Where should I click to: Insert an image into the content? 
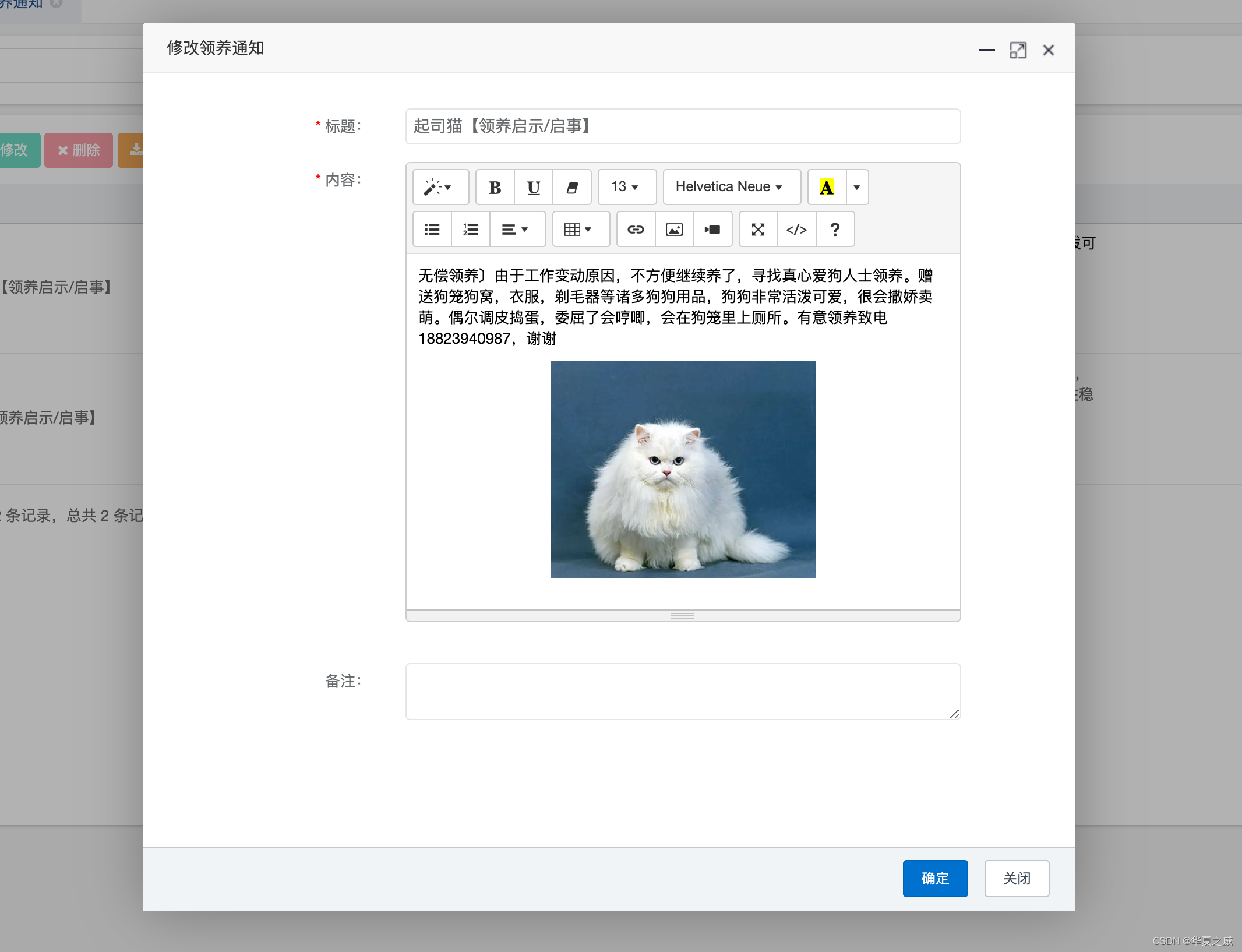click(674, 229)
